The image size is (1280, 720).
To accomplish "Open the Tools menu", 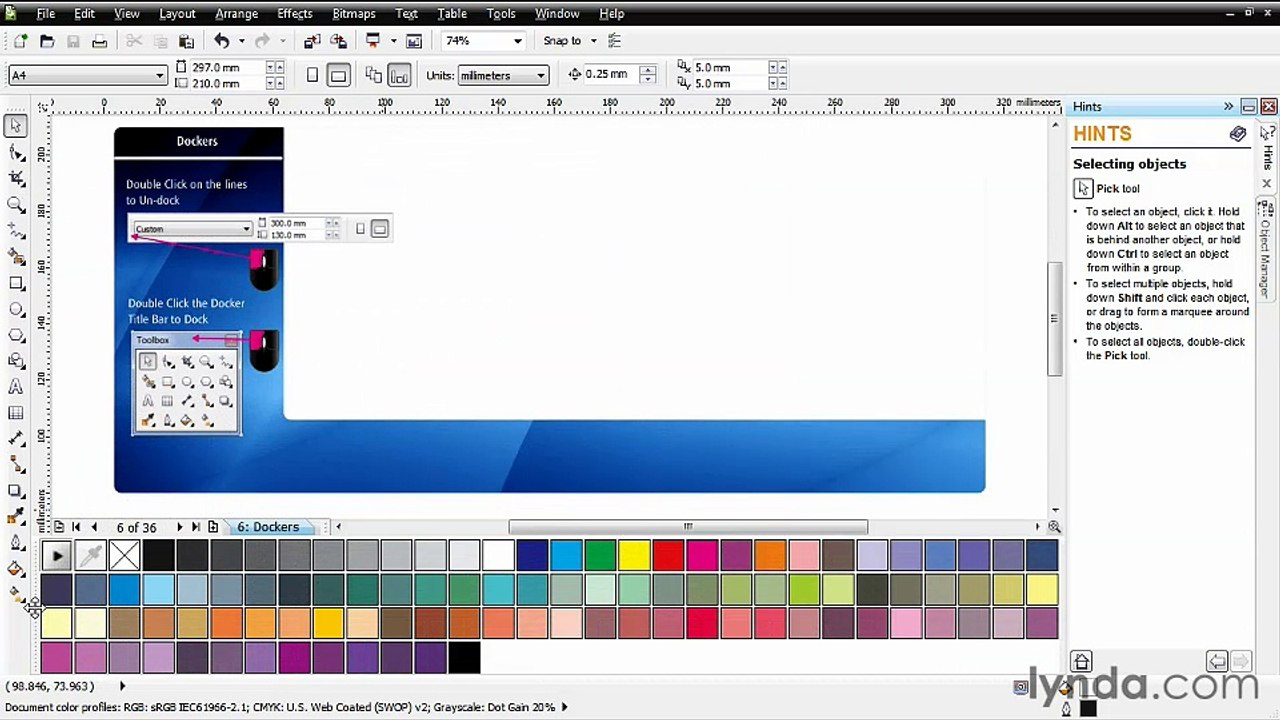I will click(x=501, y=13).
